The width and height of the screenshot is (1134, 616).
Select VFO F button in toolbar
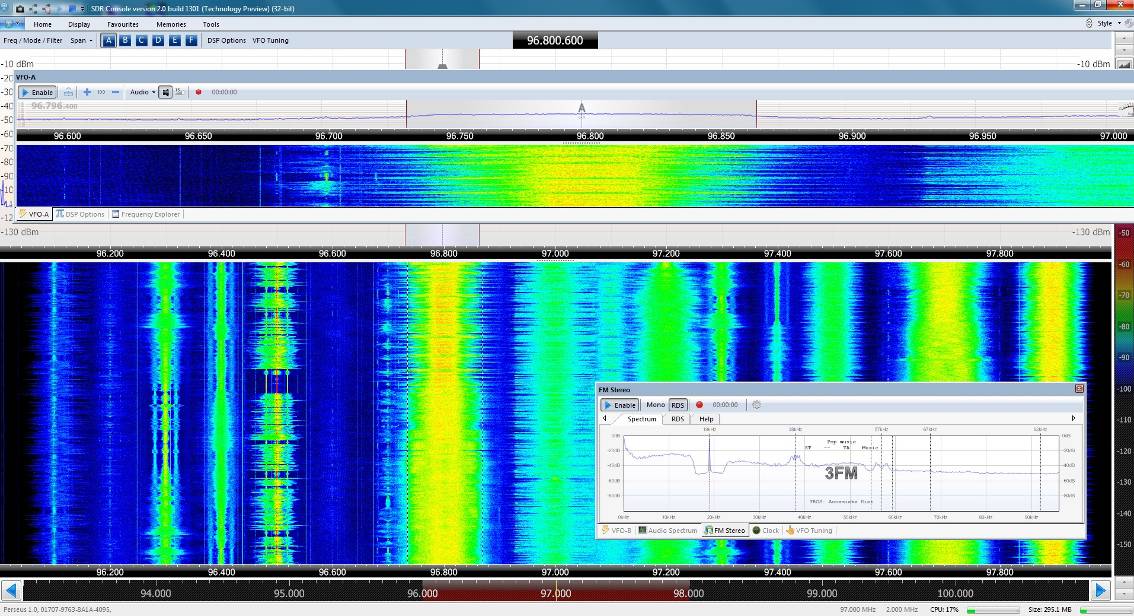[x=191, y=40]
